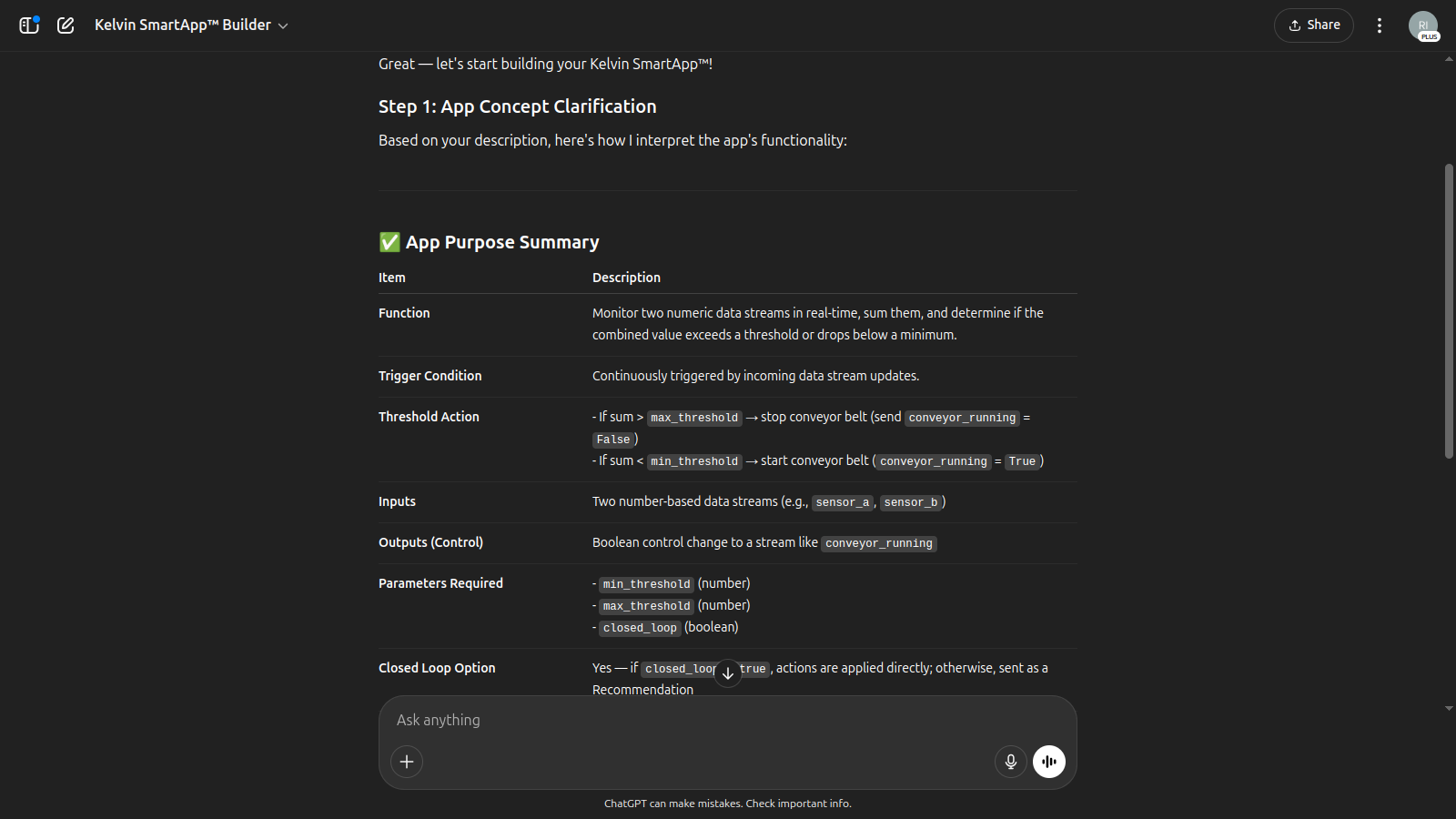Click inside the Ask anything input field

(637, 720)
